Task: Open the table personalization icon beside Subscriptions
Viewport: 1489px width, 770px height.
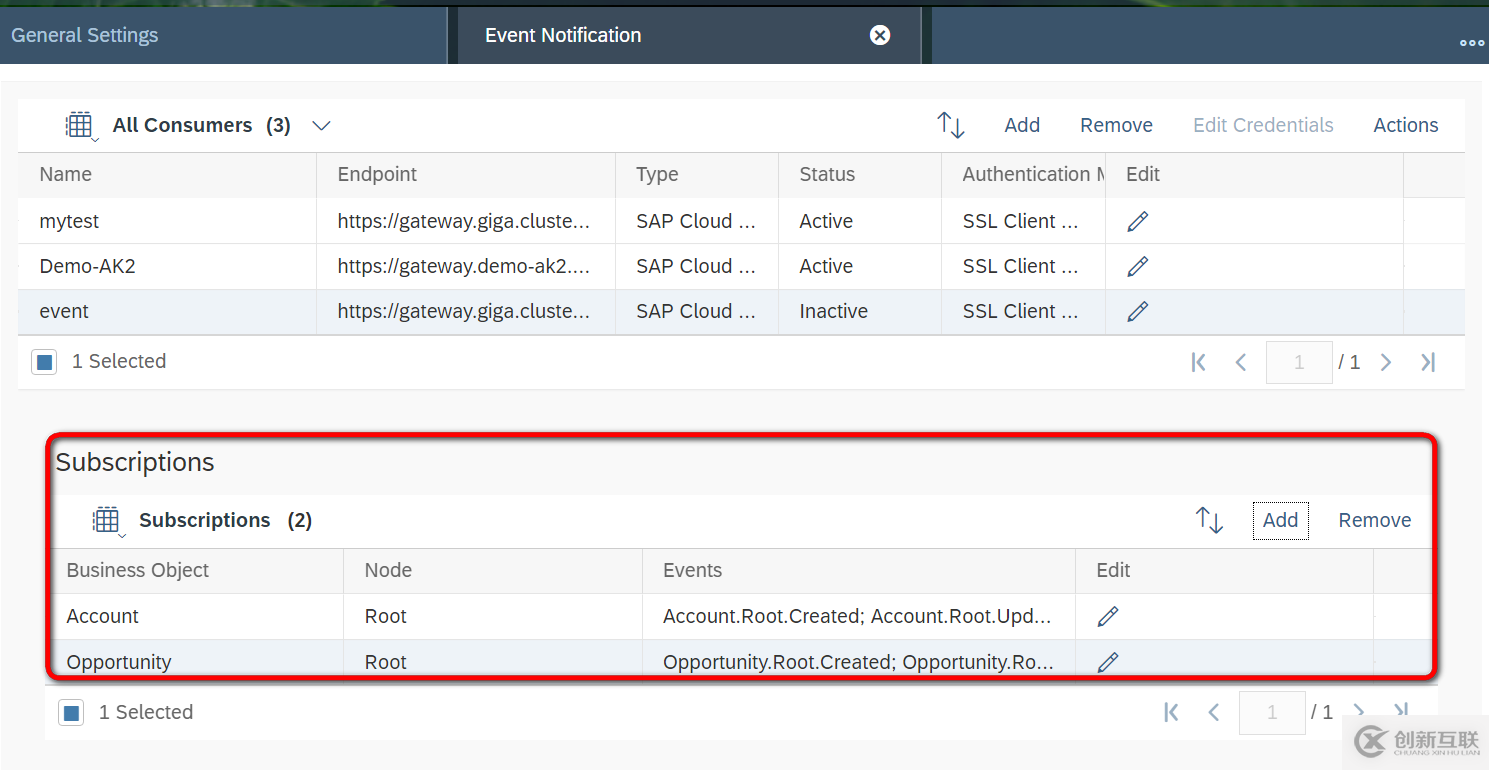Action: click(x=107, y=520)
